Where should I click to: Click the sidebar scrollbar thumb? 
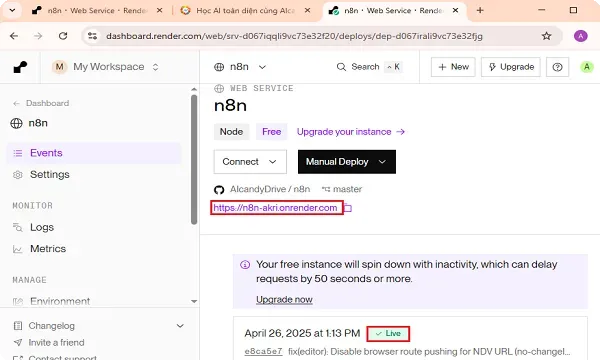[x=194, y=159]
